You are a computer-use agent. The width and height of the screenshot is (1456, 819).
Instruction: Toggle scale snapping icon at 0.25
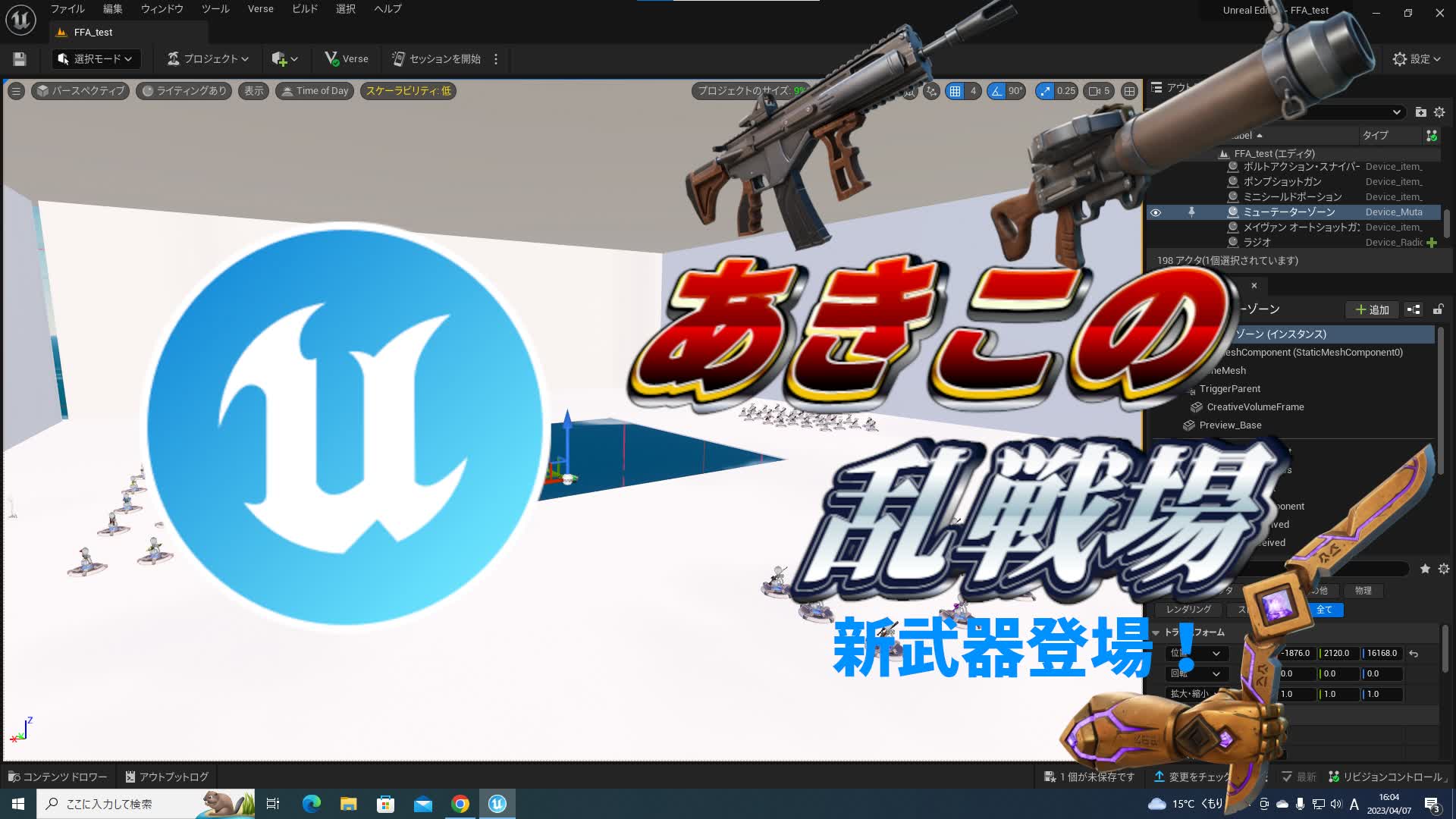coord(1046,91)
